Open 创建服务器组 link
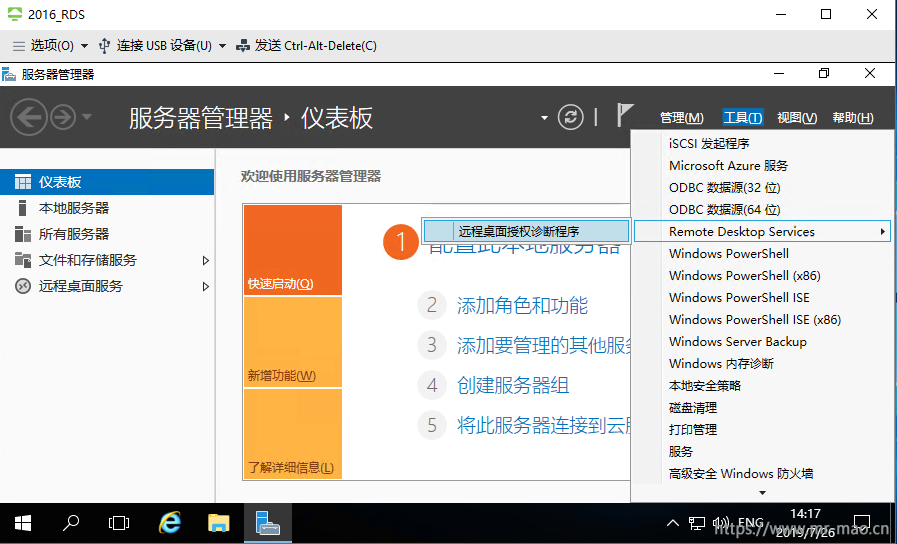The height and width of the screenshot is (544, 897). tap(513, 386)
